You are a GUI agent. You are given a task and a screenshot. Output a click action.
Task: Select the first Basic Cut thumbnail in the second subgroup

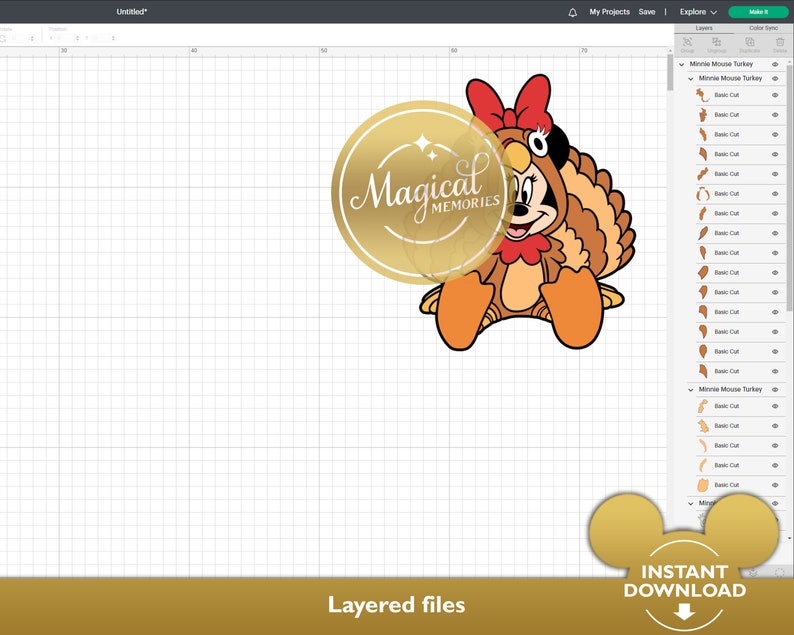[702, 406]
